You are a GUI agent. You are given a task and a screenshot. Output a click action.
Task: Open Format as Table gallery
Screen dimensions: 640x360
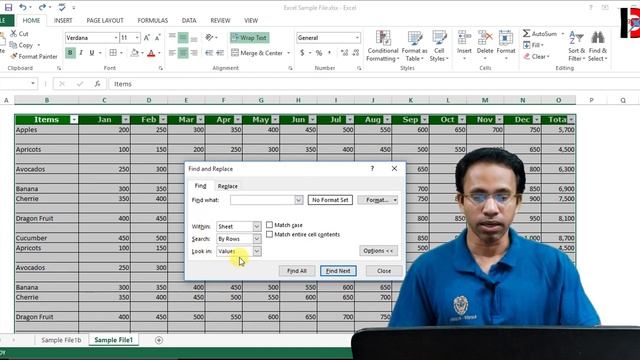click(414, 47)
